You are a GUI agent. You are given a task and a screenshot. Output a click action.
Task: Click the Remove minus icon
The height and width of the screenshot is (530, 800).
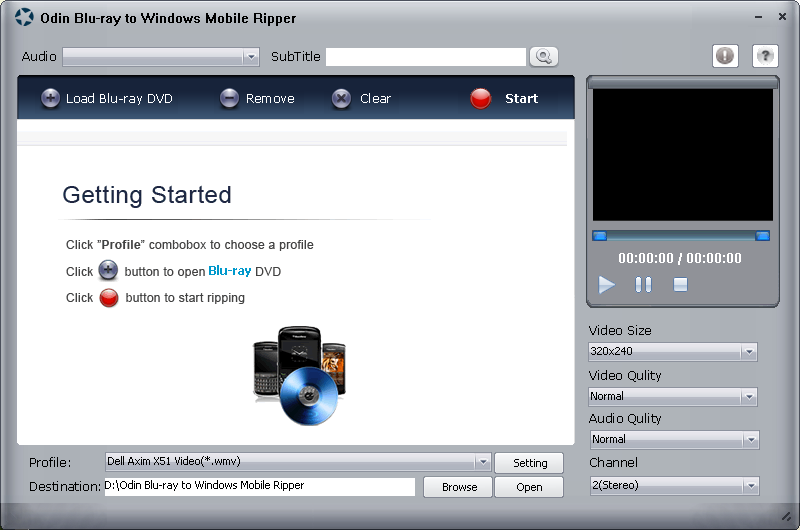(x=229, y=98)
